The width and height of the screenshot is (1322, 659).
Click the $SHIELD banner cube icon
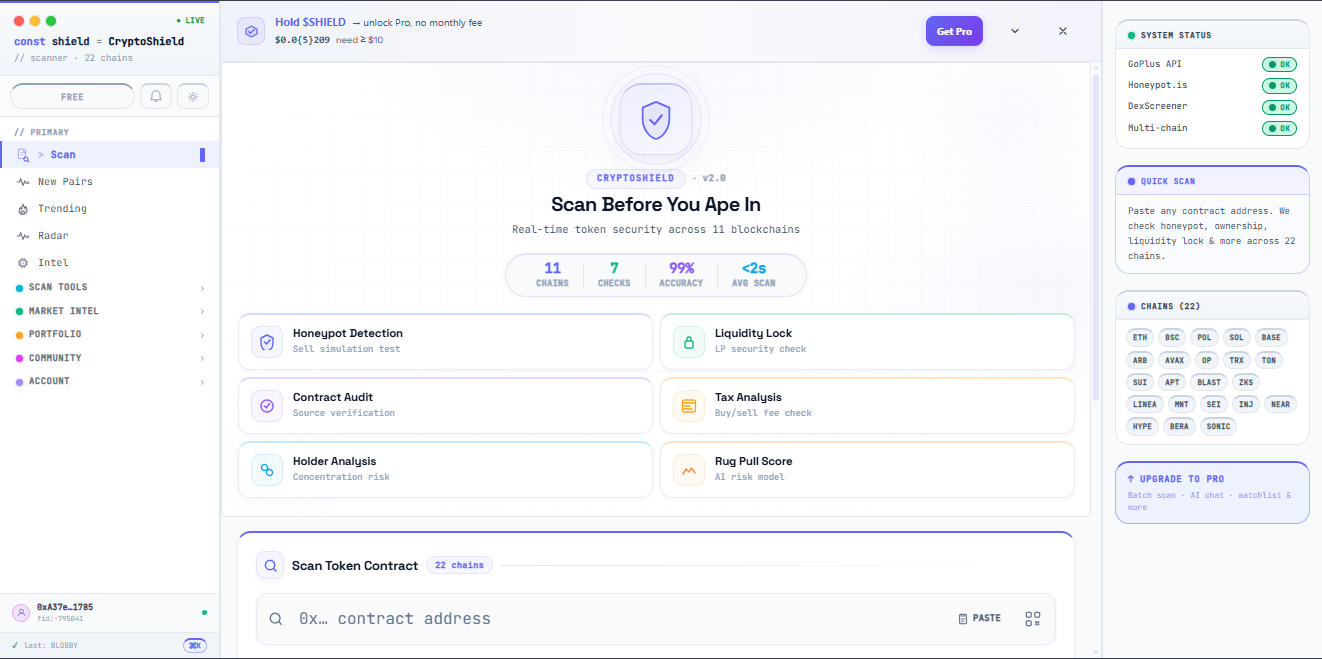[251, 31]
